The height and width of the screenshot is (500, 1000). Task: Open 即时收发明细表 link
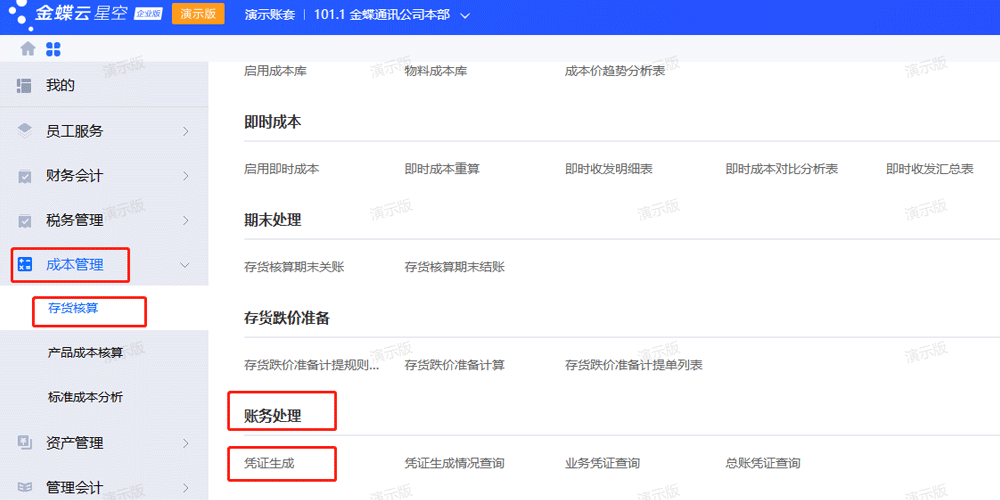tap(608, 169)
